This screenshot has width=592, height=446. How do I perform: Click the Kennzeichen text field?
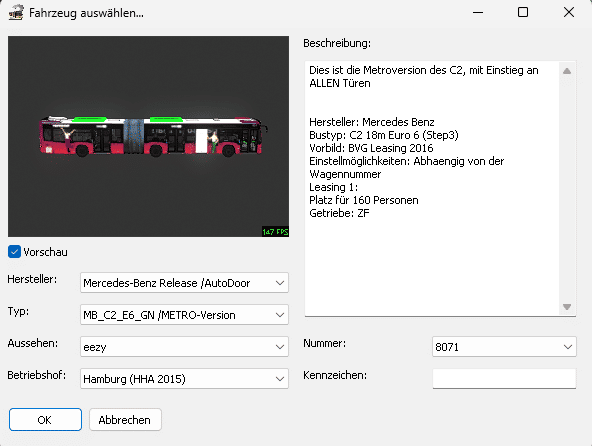click(x=504, y=378)
